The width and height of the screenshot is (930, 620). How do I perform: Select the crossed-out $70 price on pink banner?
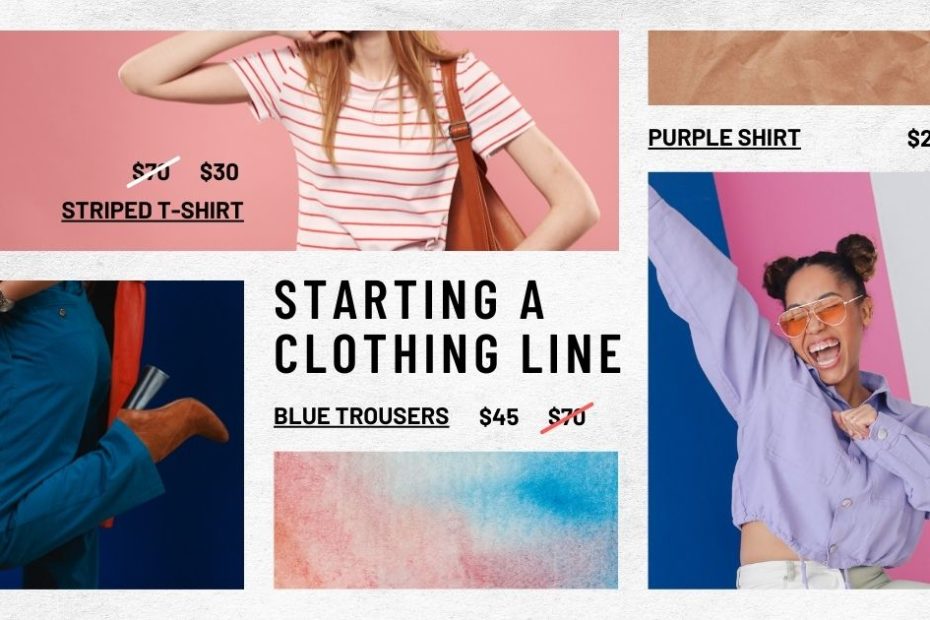click(x=153, y=171)
